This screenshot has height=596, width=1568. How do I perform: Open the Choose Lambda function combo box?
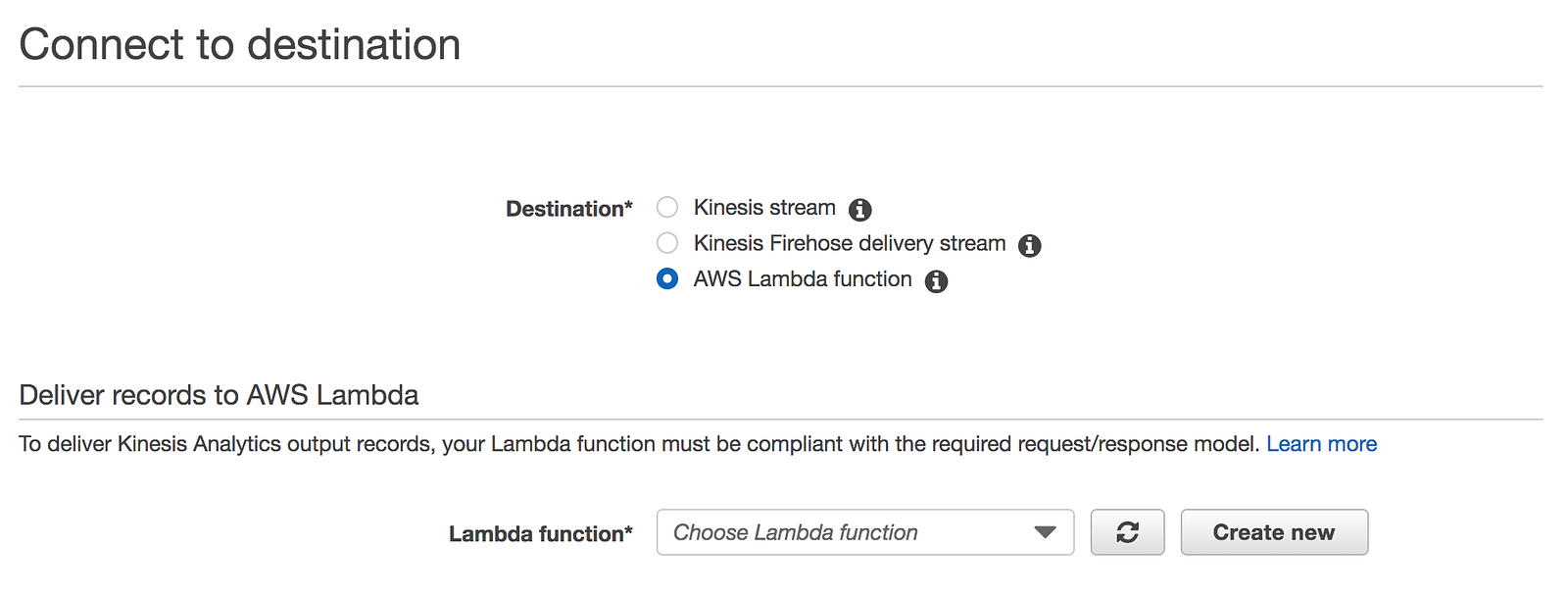click(843, 532)
